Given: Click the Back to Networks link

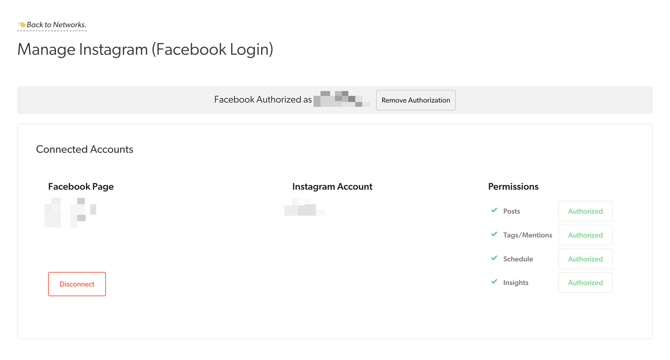Looking at the screenshot, I should point(52,25).
